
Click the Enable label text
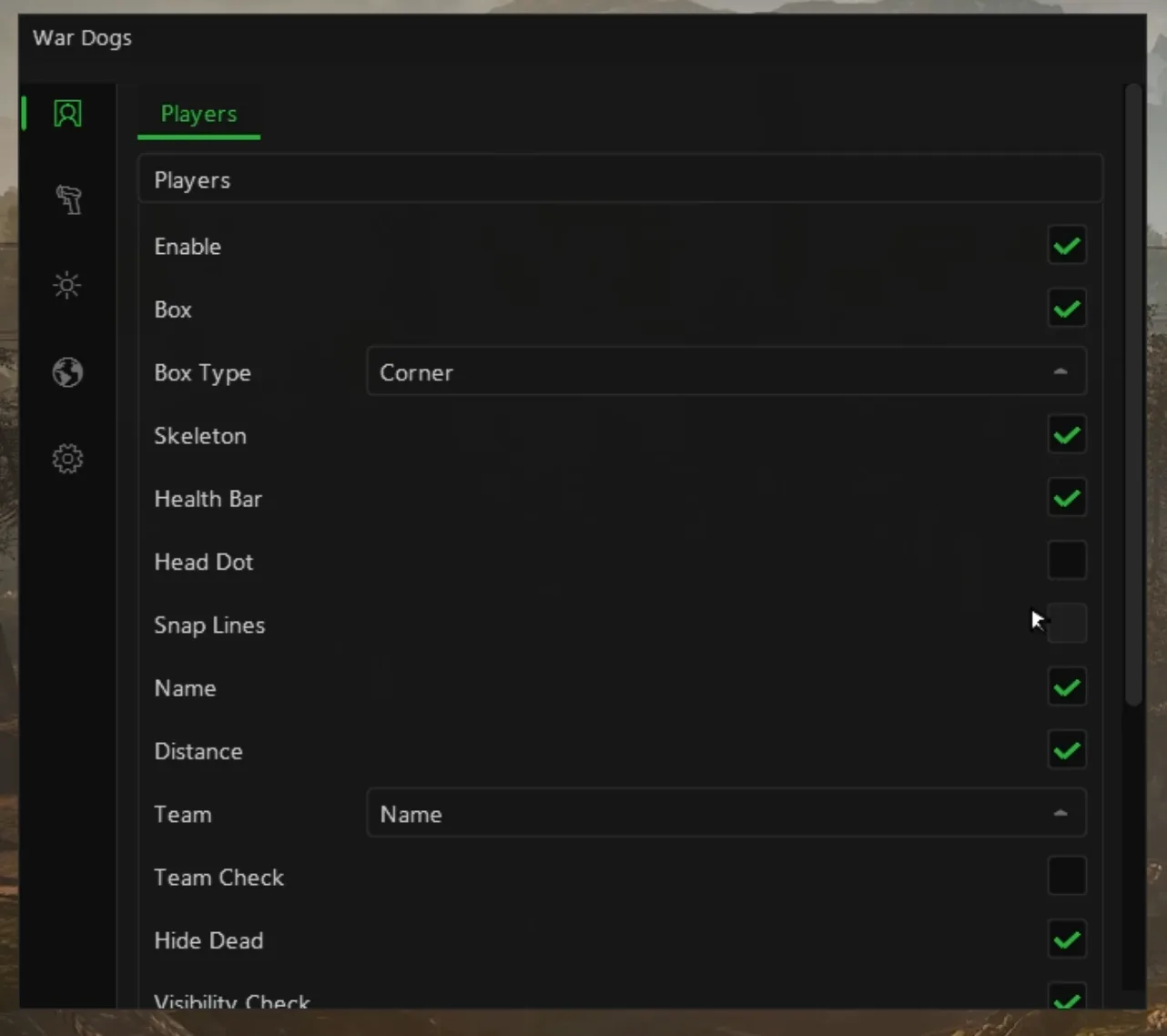[x=188, y=247]
